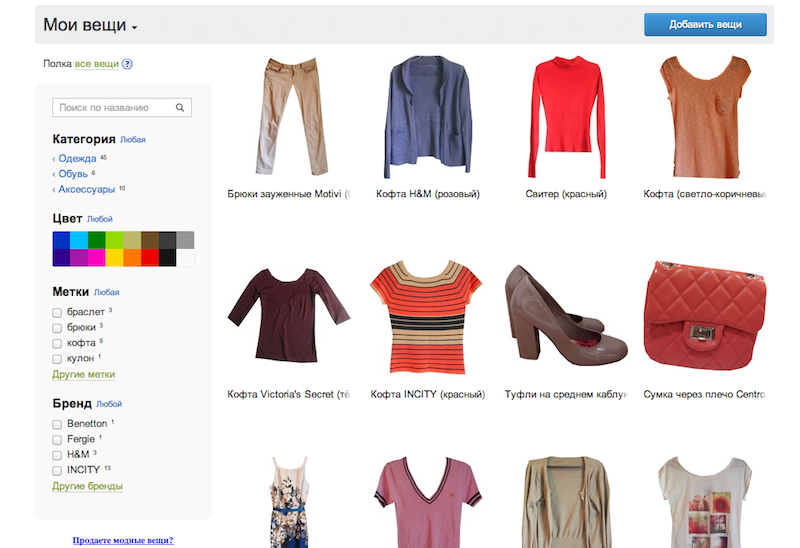The image size is (800, 548).
Task: Open the beige cardigan thumbnail
Action: pos(566,502)
